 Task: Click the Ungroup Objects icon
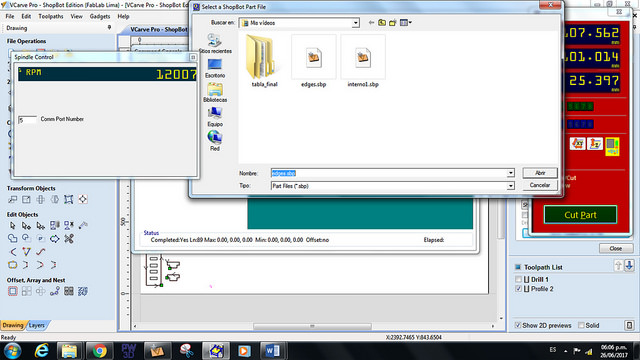(x=69, y=225)
